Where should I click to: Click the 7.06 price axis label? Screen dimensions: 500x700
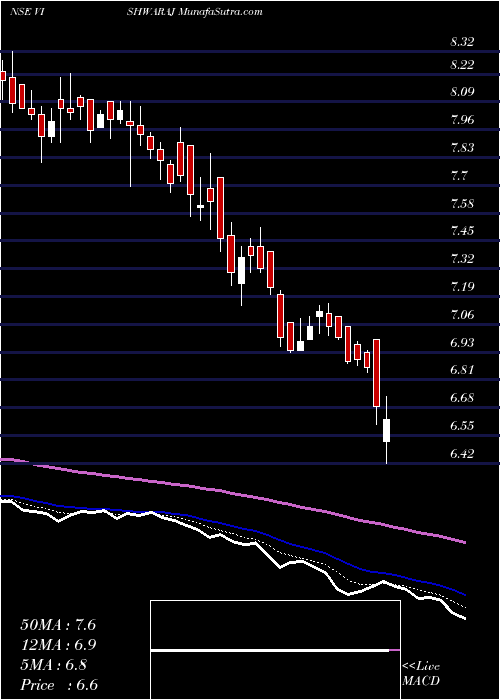pyautogui.click(x=462, y=315)
